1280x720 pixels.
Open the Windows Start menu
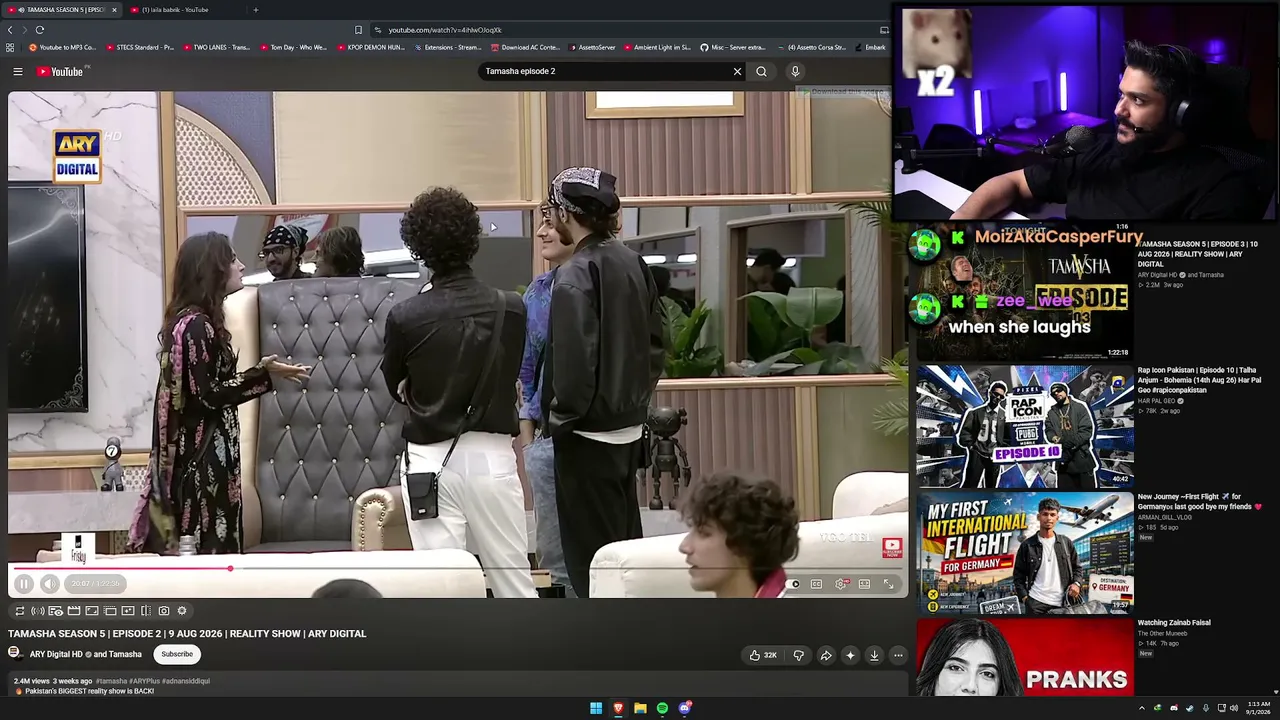(x=596, y=708)
